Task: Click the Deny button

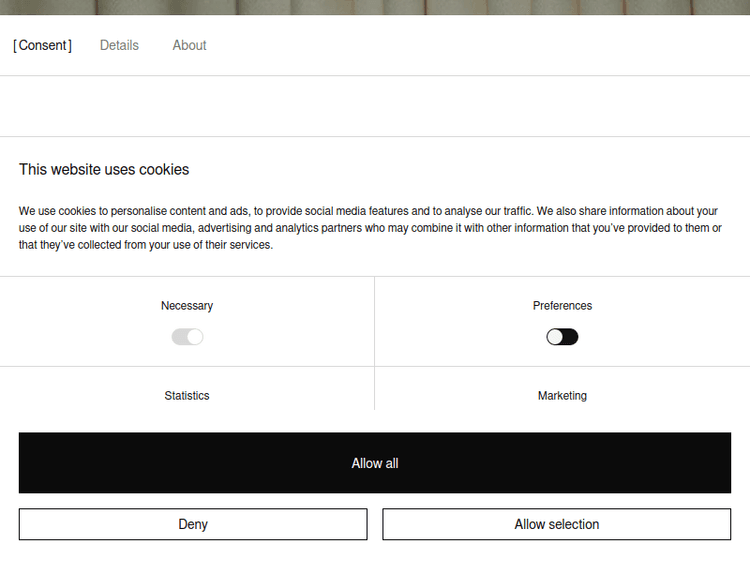Action: [x=193, y=524]
